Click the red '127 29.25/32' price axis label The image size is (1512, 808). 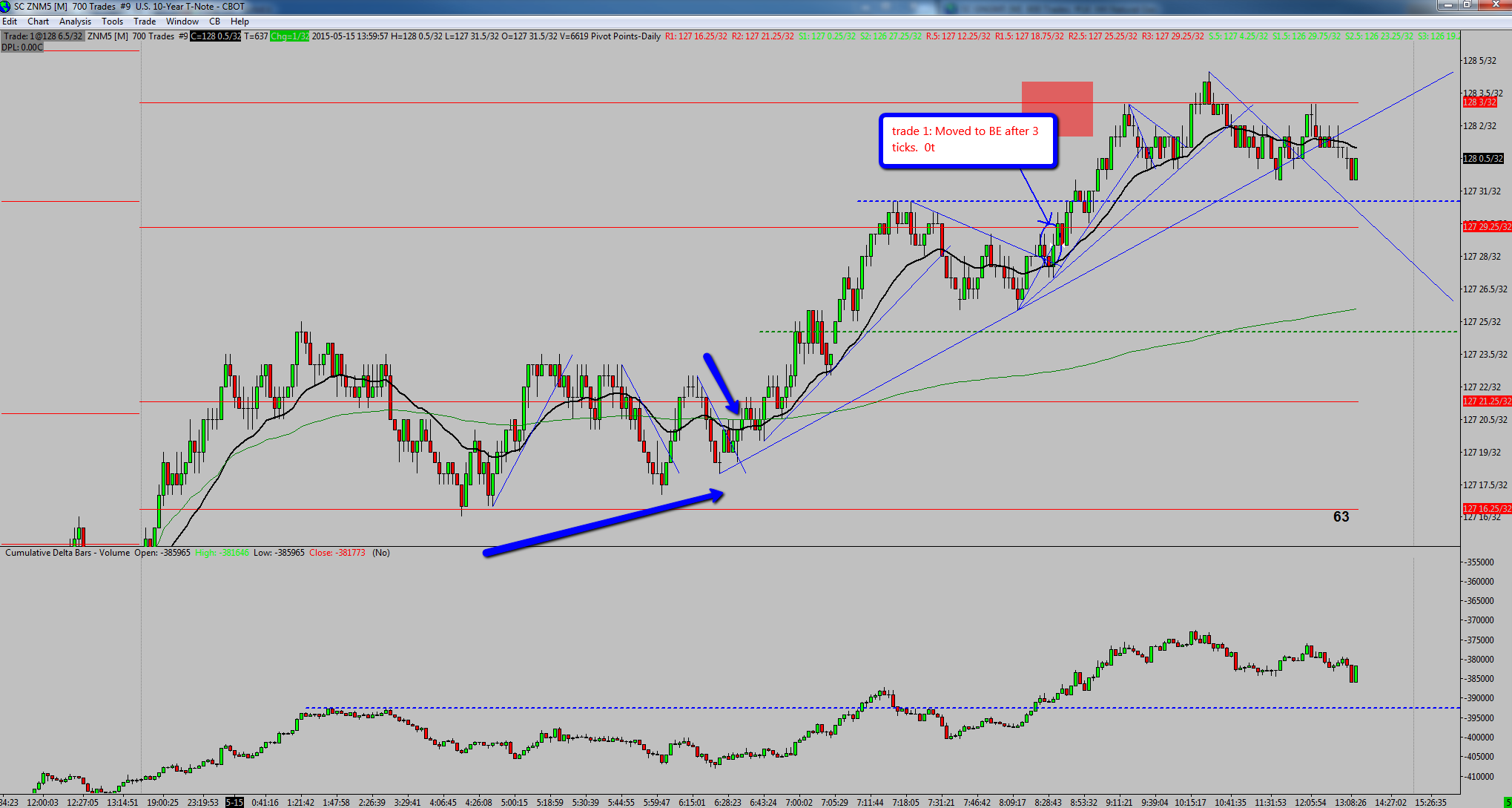1486,227
